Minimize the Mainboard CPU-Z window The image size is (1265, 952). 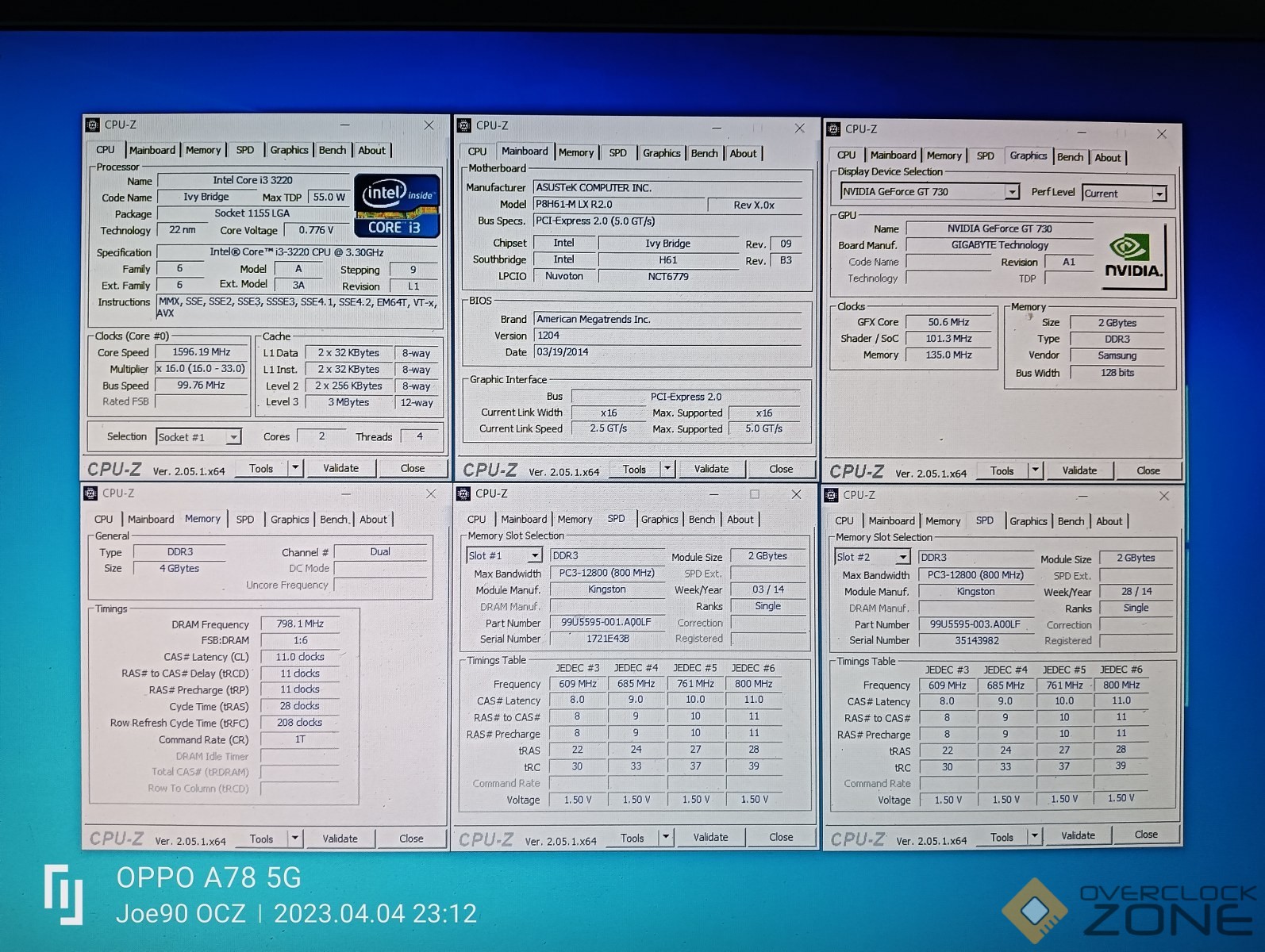pyautogui.click(x=716, y=127)
